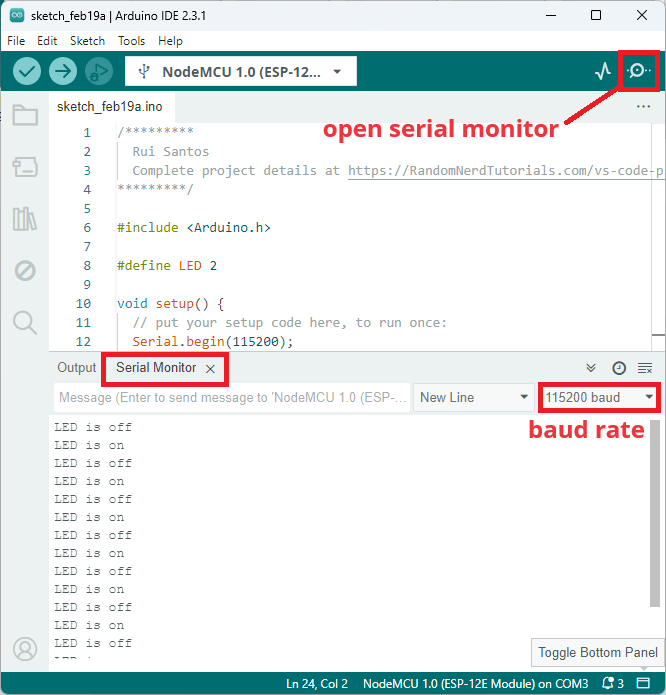Toggle timestamp in Serial Monitor

click(619, 368)
